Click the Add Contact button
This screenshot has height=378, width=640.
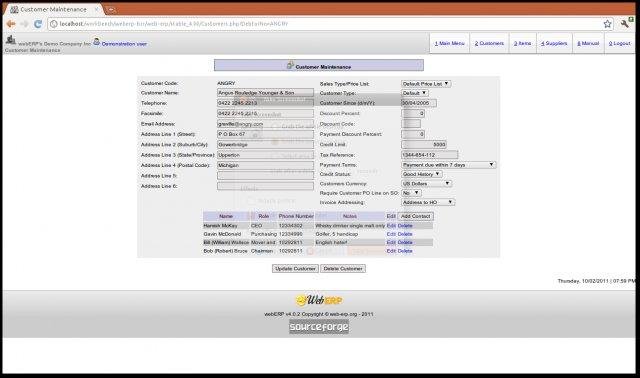(416, 216)
